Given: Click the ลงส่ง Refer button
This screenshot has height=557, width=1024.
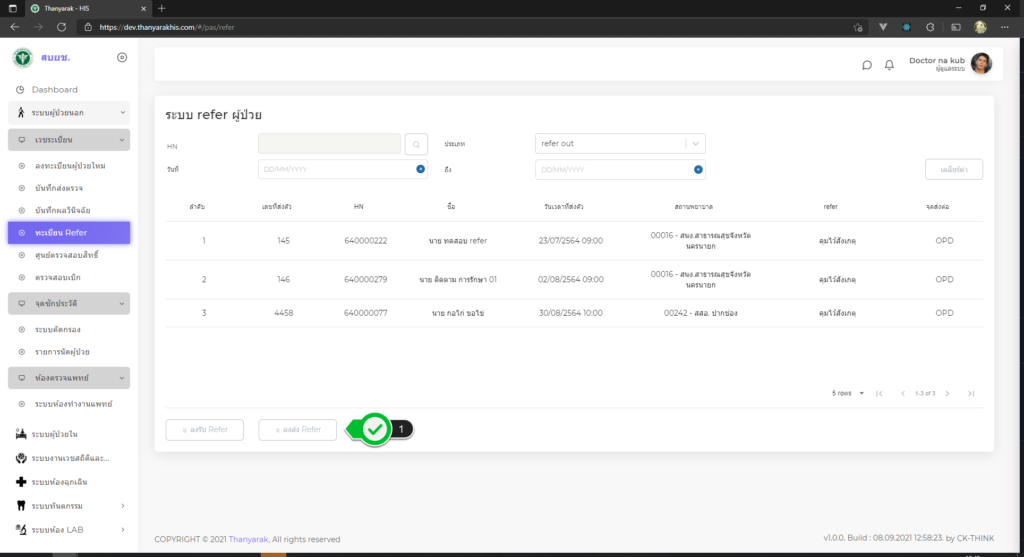Looking at the screenshot, I should click(297, 429).
